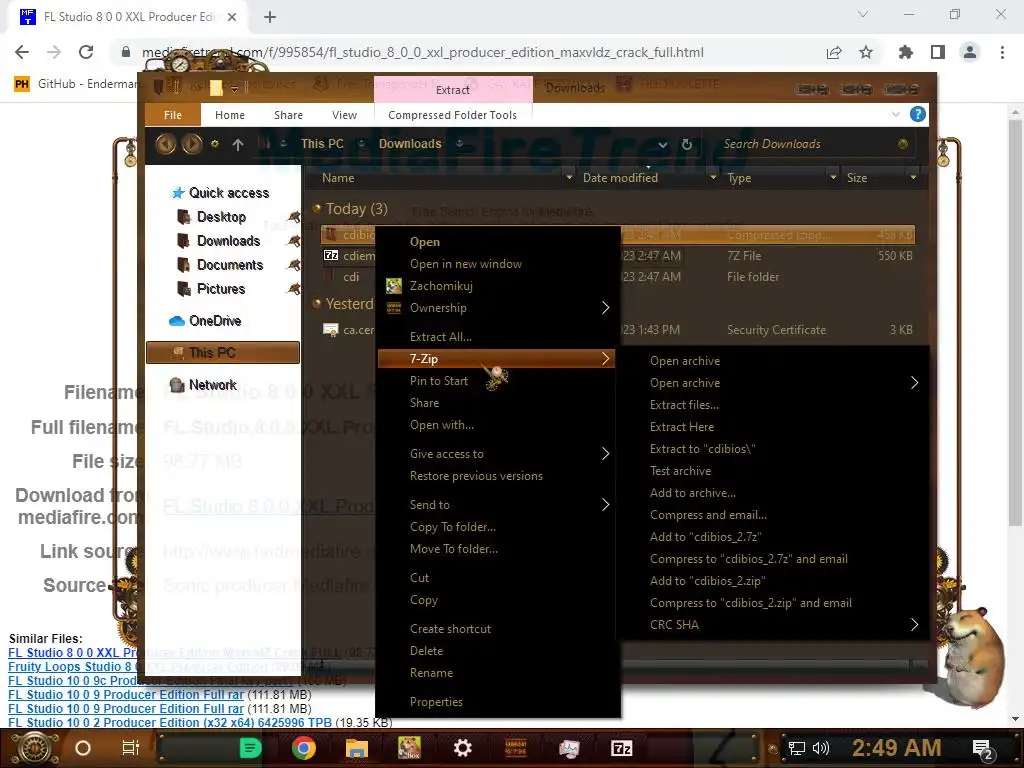Open the Chrome side panel icon
Screen dimensions: 1024x768
tap(938, 52)
